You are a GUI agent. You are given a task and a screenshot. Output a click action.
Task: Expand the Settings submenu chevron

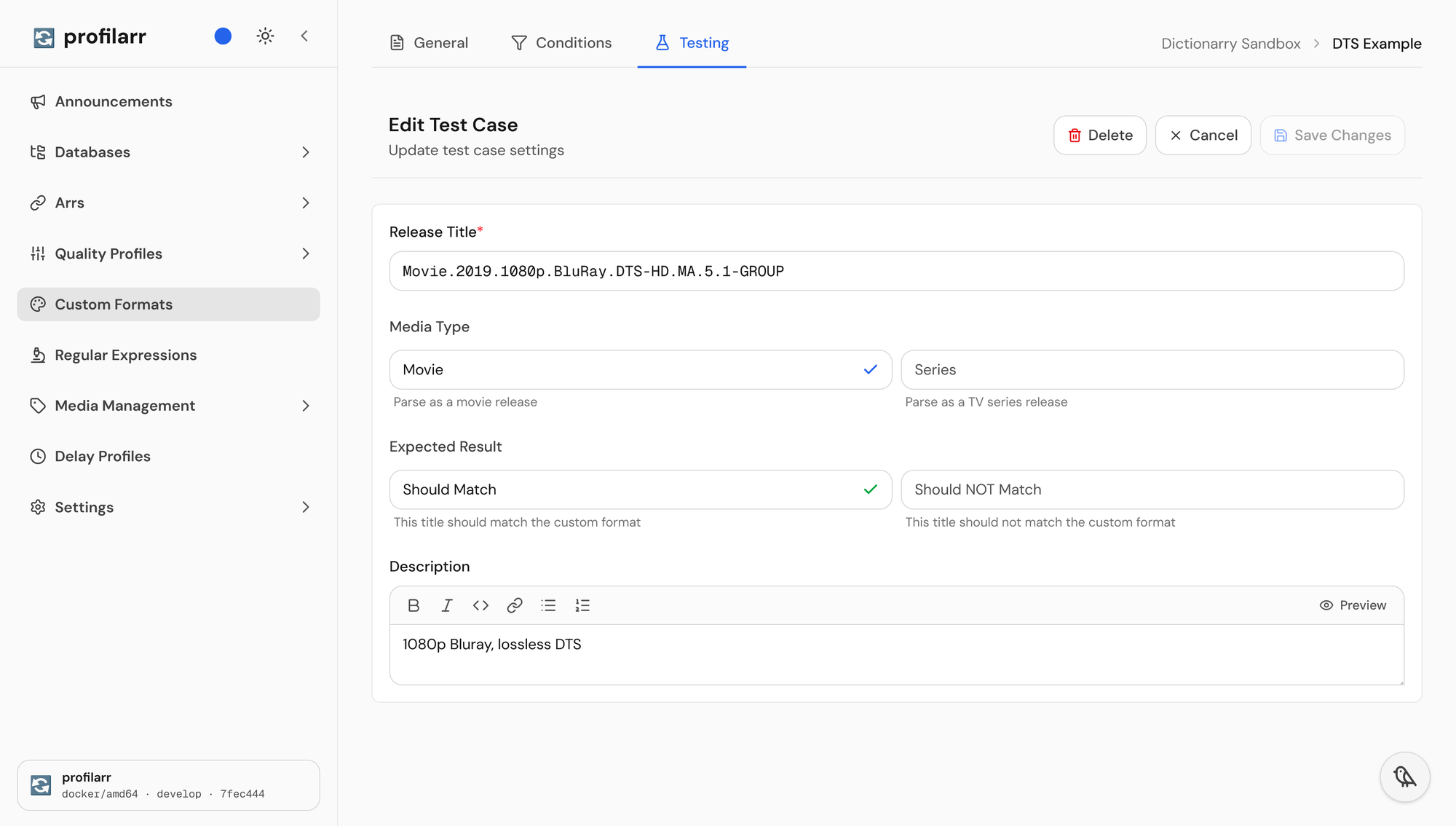(x=306, y=507)
